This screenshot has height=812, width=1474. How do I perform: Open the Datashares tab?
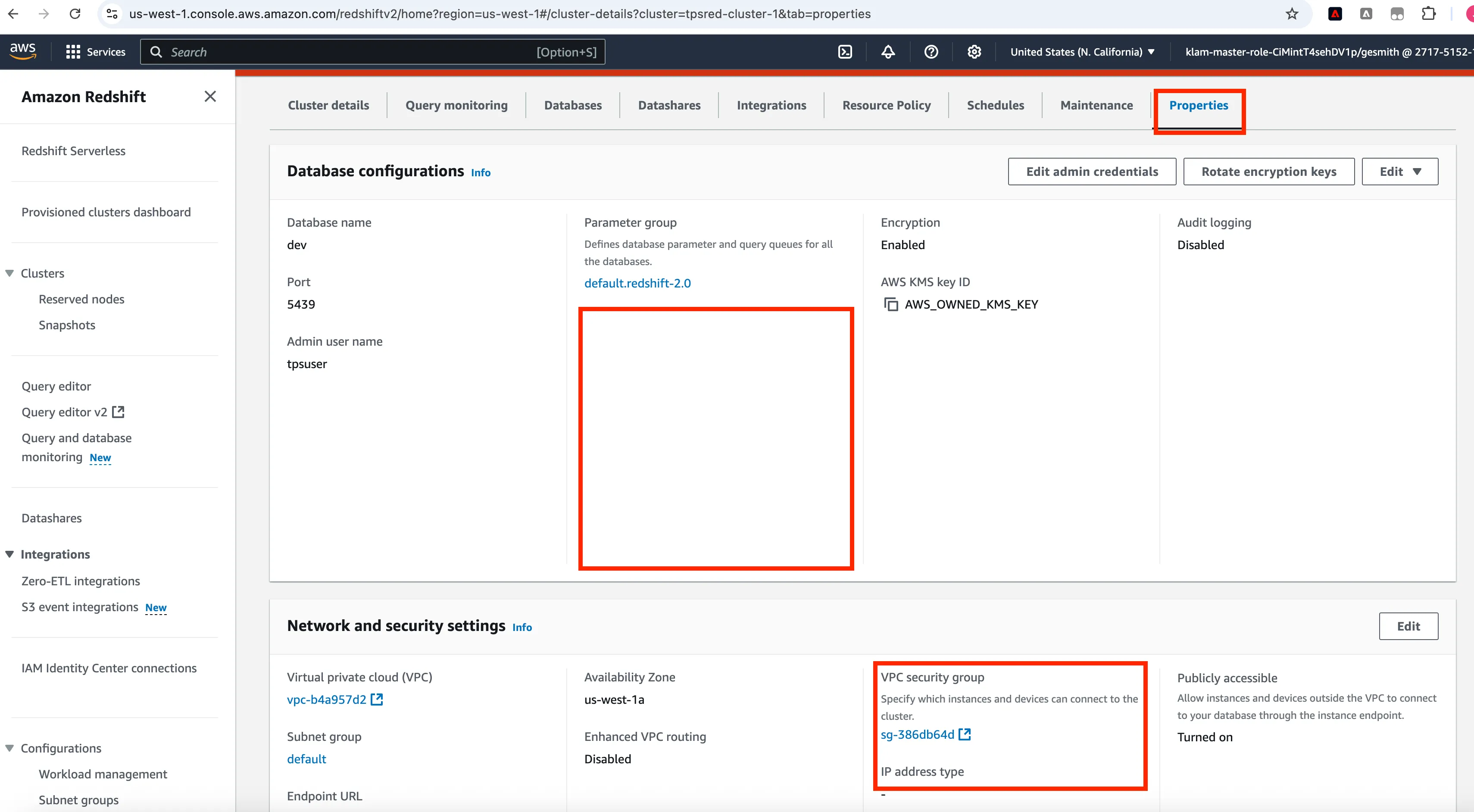click(x=669, y=105)
